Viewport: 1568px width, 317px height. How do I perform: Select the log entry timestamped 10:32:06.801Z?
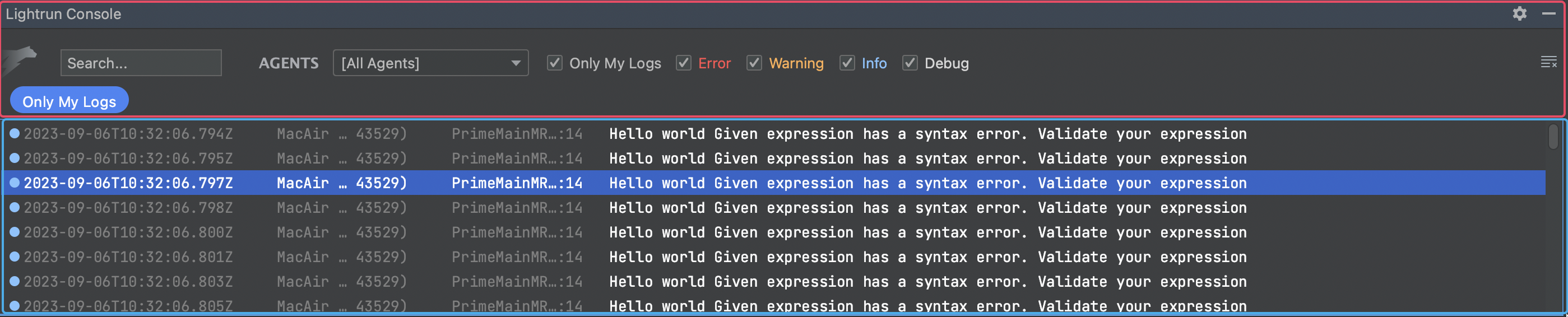point(730,257)
